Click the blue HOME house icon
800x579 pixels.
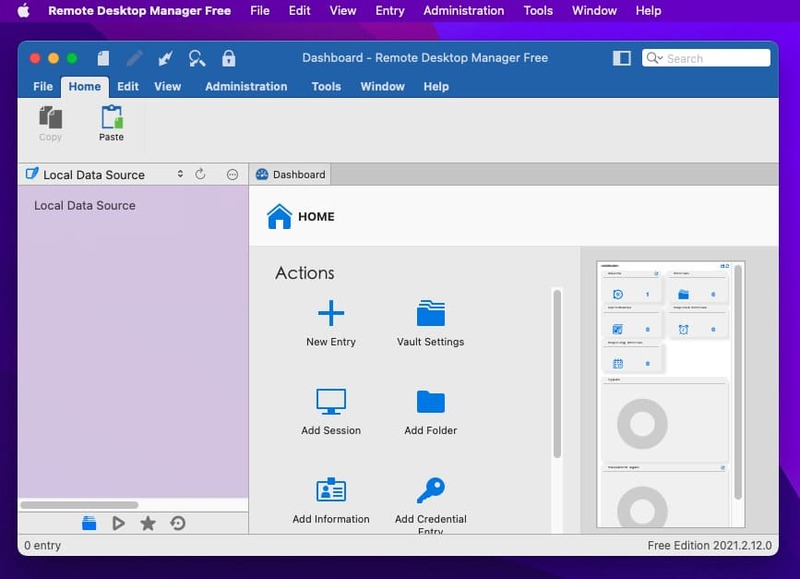280,216
